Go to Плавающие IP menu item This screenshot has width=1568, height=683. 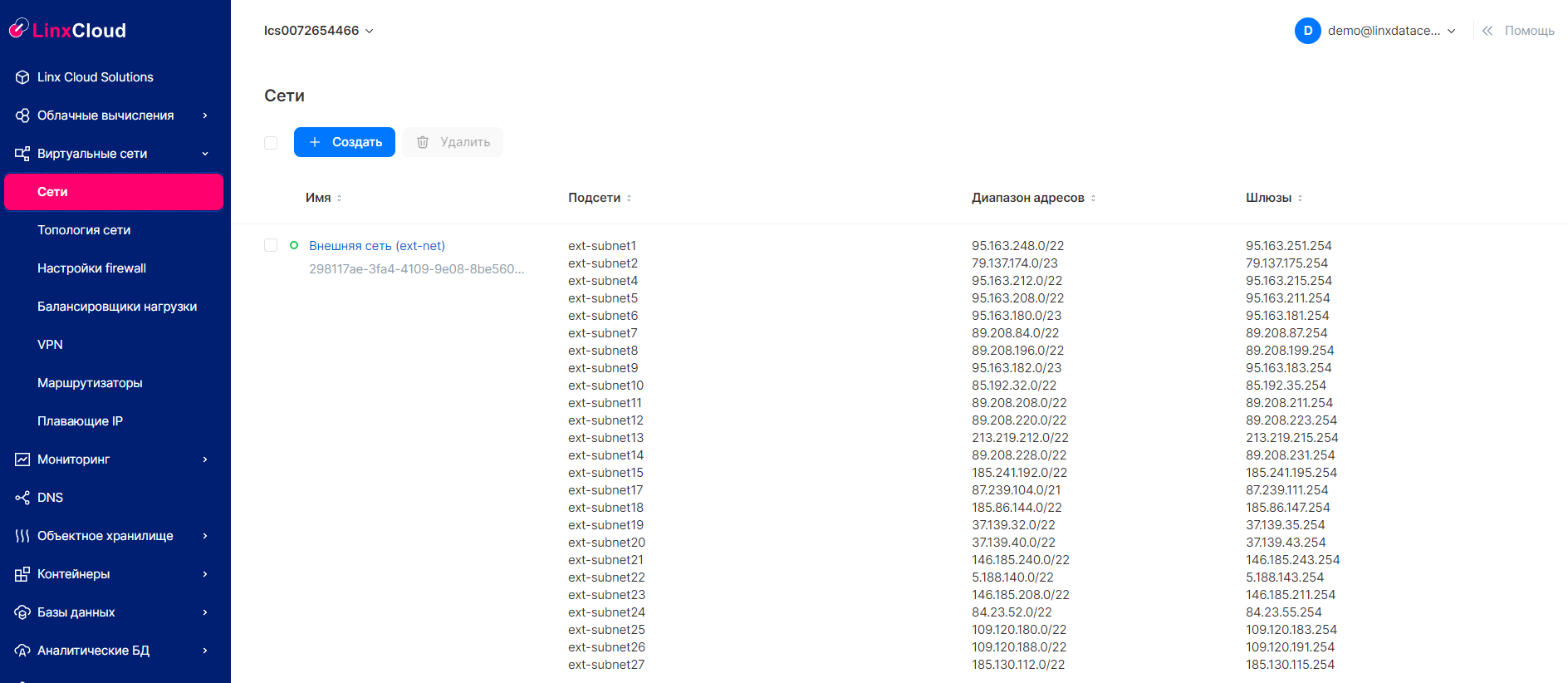tap(80, 421)
